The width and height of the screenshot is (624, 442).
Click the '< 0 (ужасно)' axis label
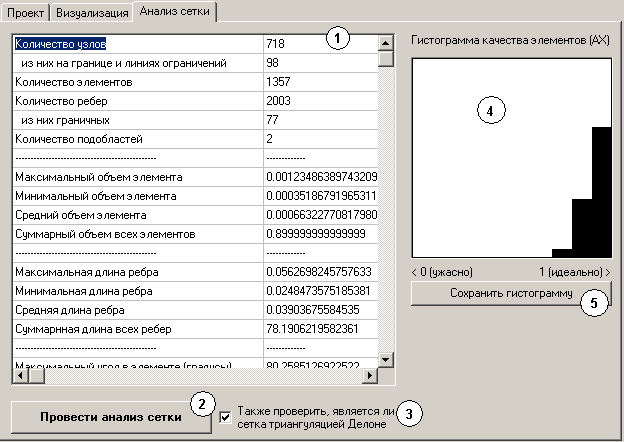(x=442, y=272)
